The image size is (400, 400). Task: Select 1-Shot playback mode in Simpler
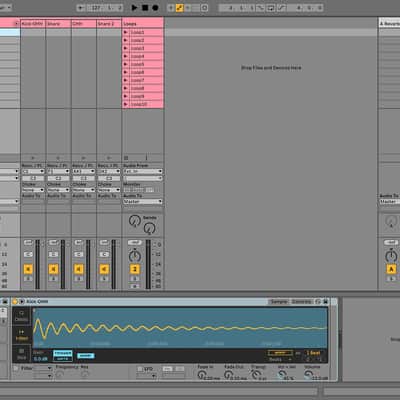(21, 335)
